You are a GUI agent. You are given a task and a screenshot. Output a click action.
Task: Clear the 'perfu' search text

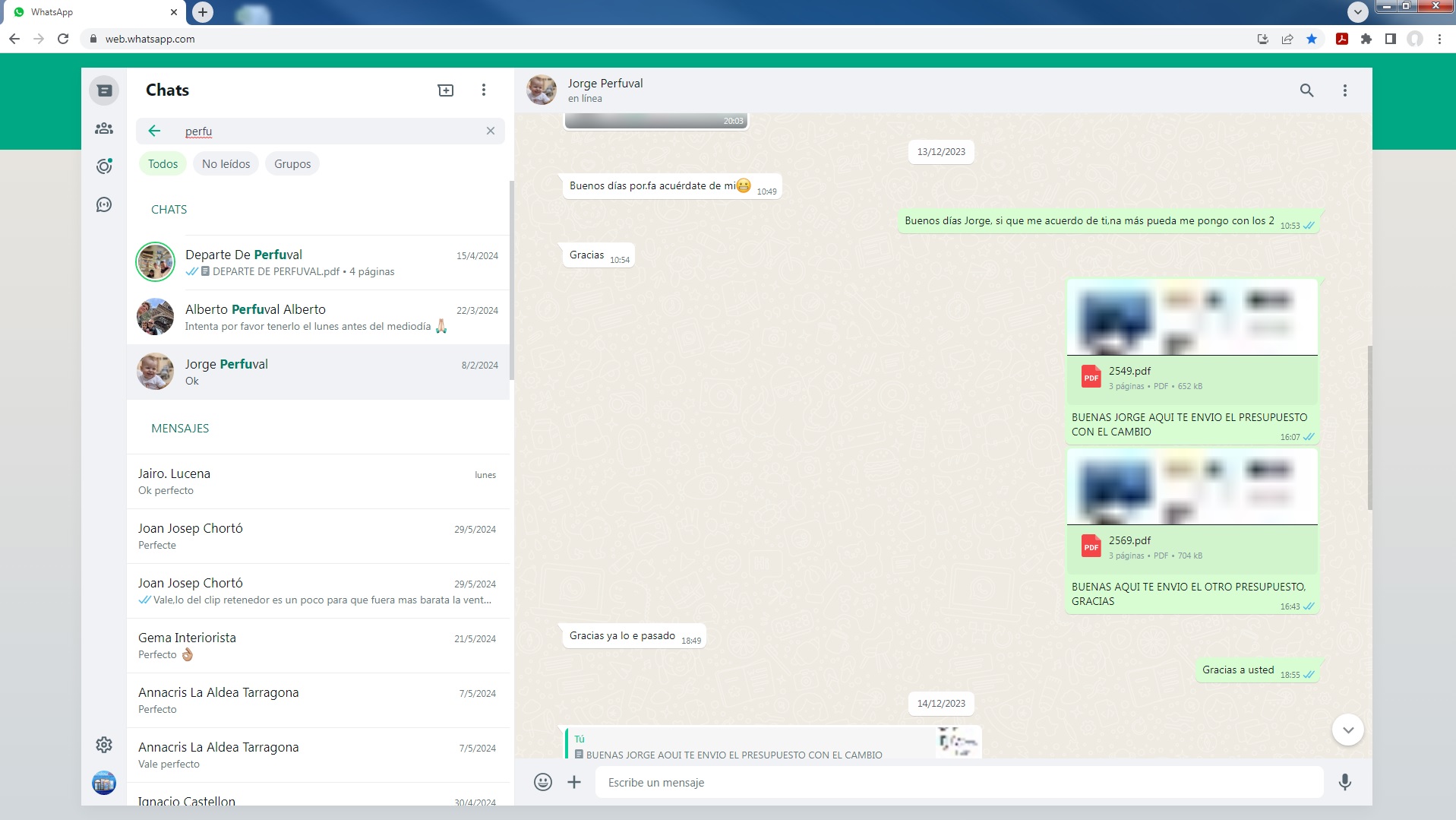(x=491, y=131)
